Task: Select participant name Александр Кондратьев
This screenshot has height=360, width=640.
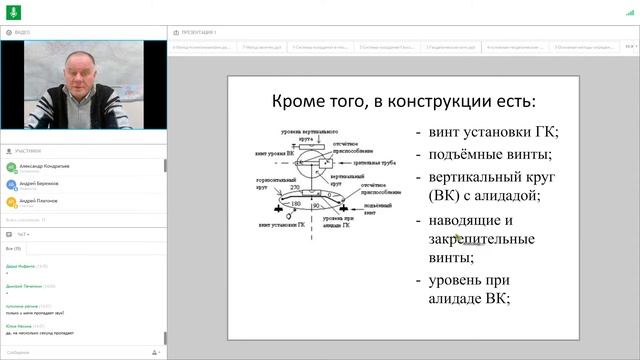Action: coord(44,166)
